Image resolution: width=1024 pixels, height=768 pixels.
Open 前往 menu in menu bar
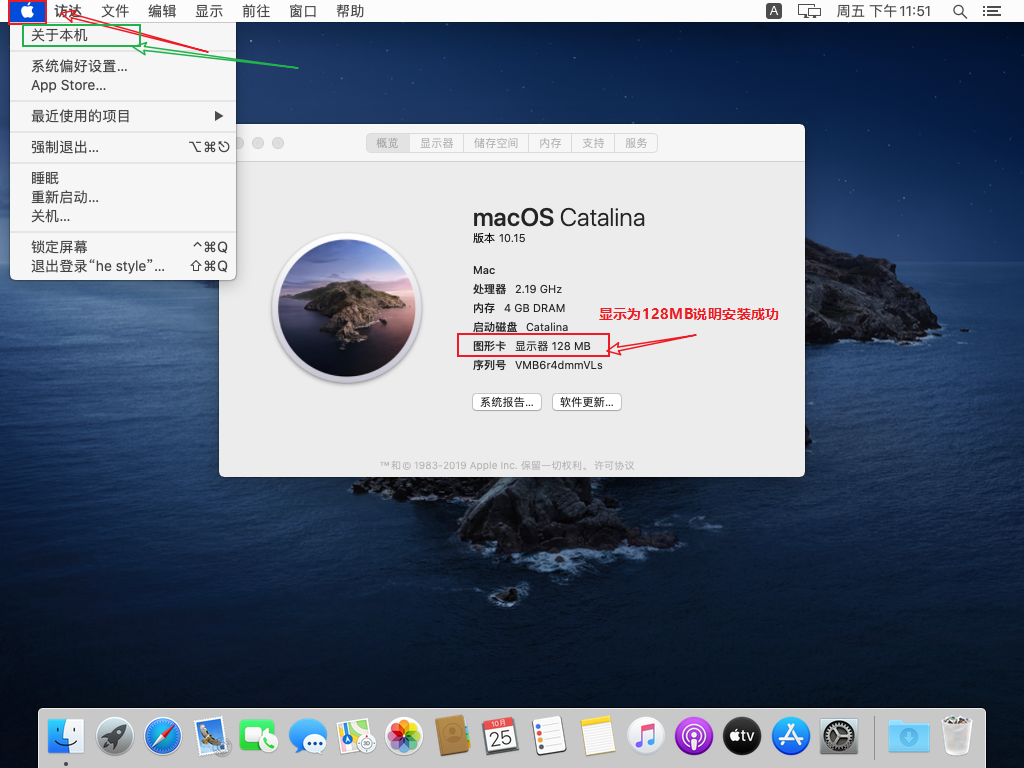coord(256,11)
